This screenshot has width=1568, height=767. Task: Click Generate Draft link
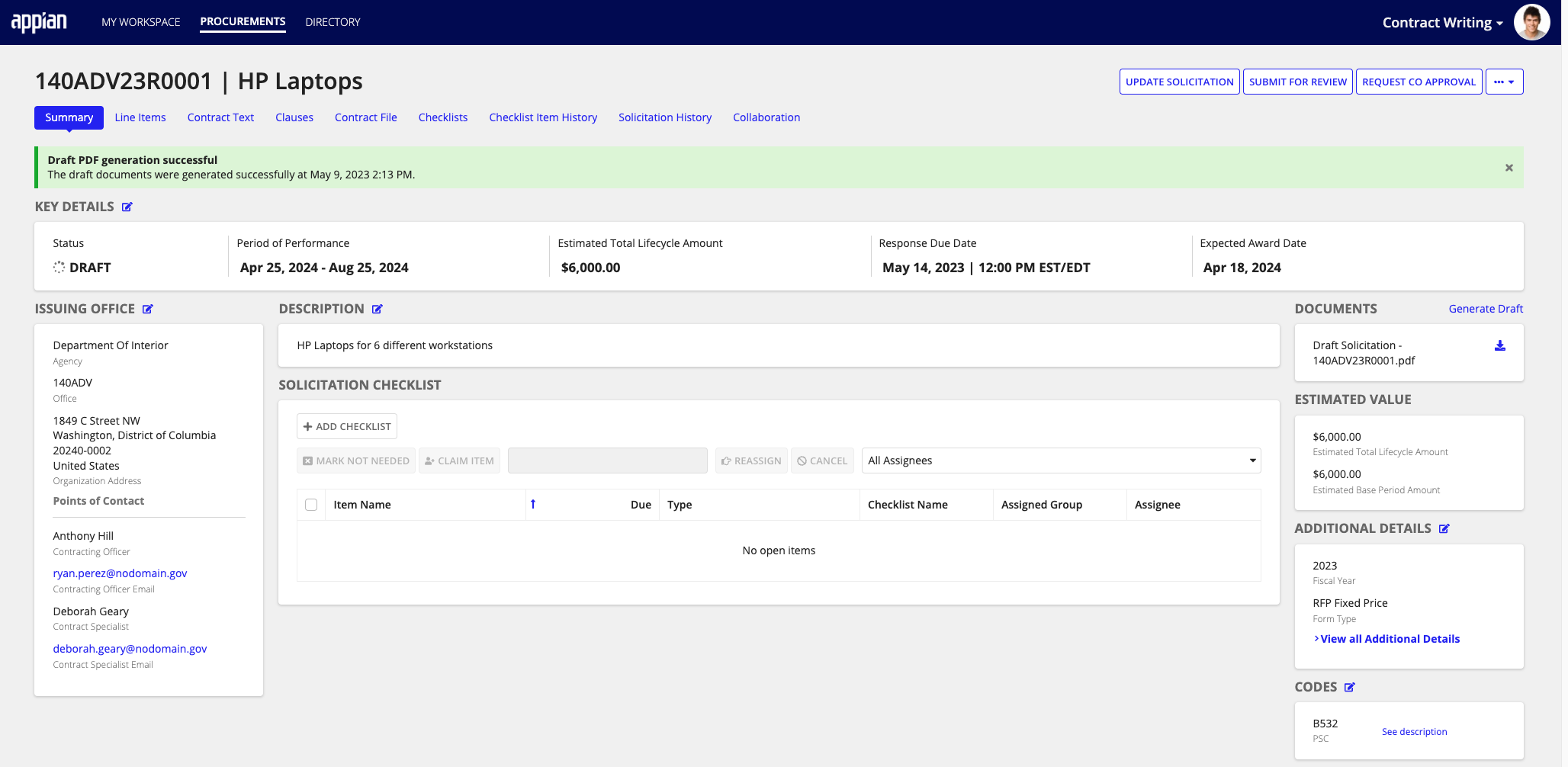point(1486,309)
